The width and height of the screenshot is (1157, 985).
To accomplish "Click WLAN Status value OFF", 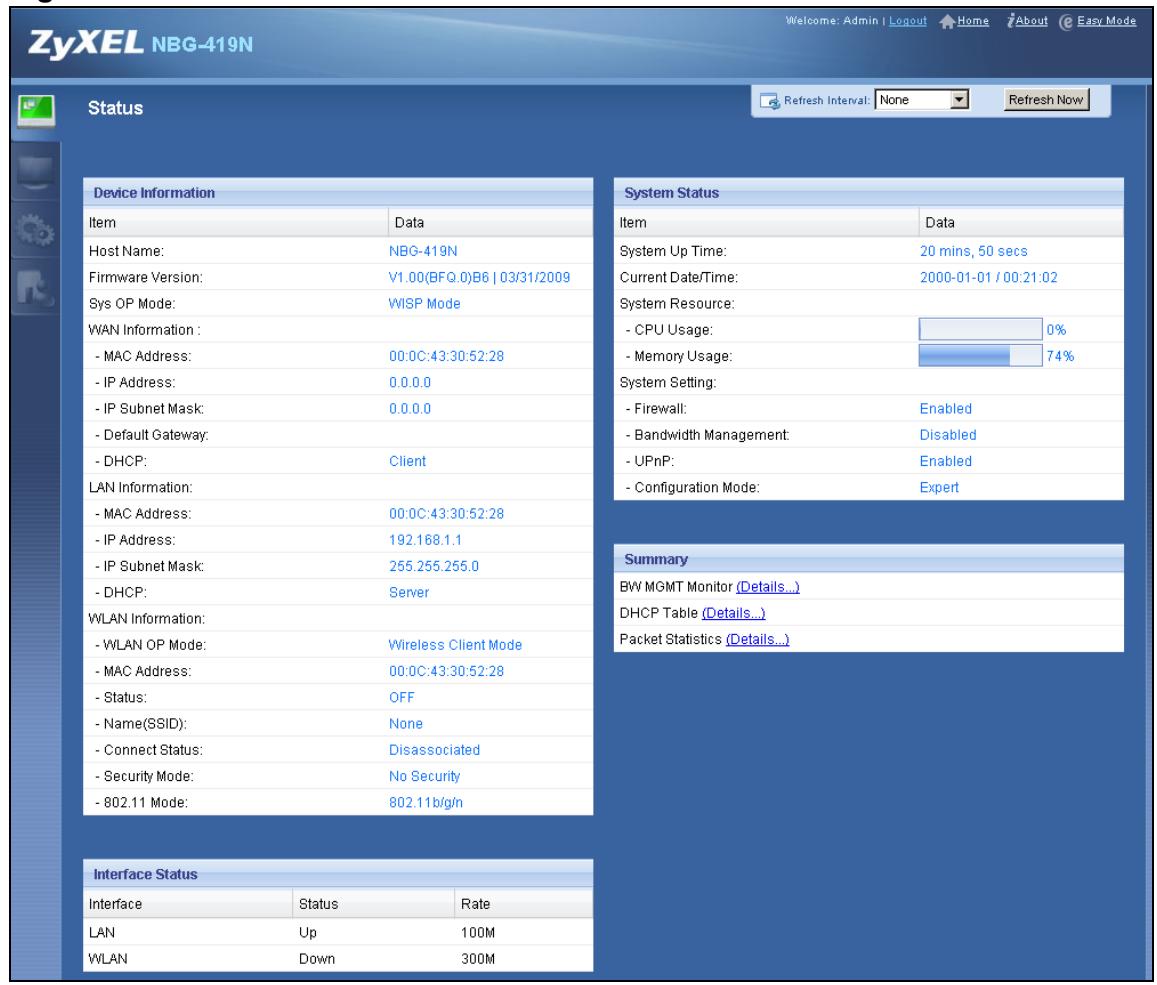I will [401, 697].
